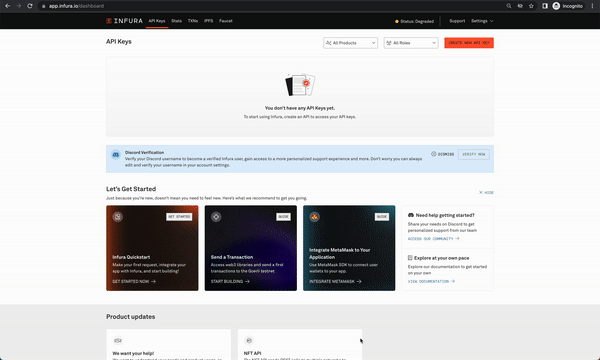Click Access Our Community link

pos(434,239)
